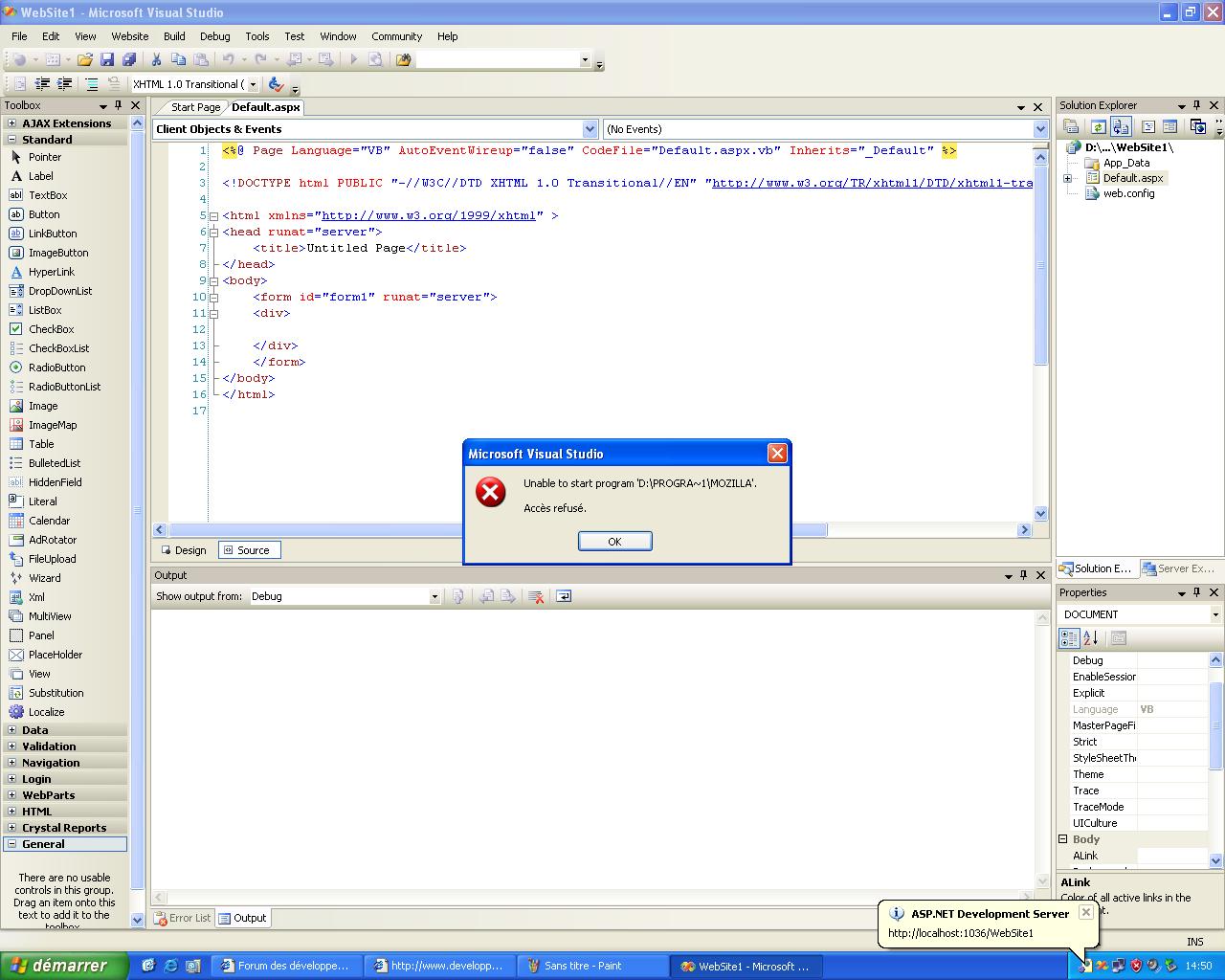The height and width of the screenshot is (980, 1225).
Task: Click the Save floppy disk icon
Action: [107, 59]
